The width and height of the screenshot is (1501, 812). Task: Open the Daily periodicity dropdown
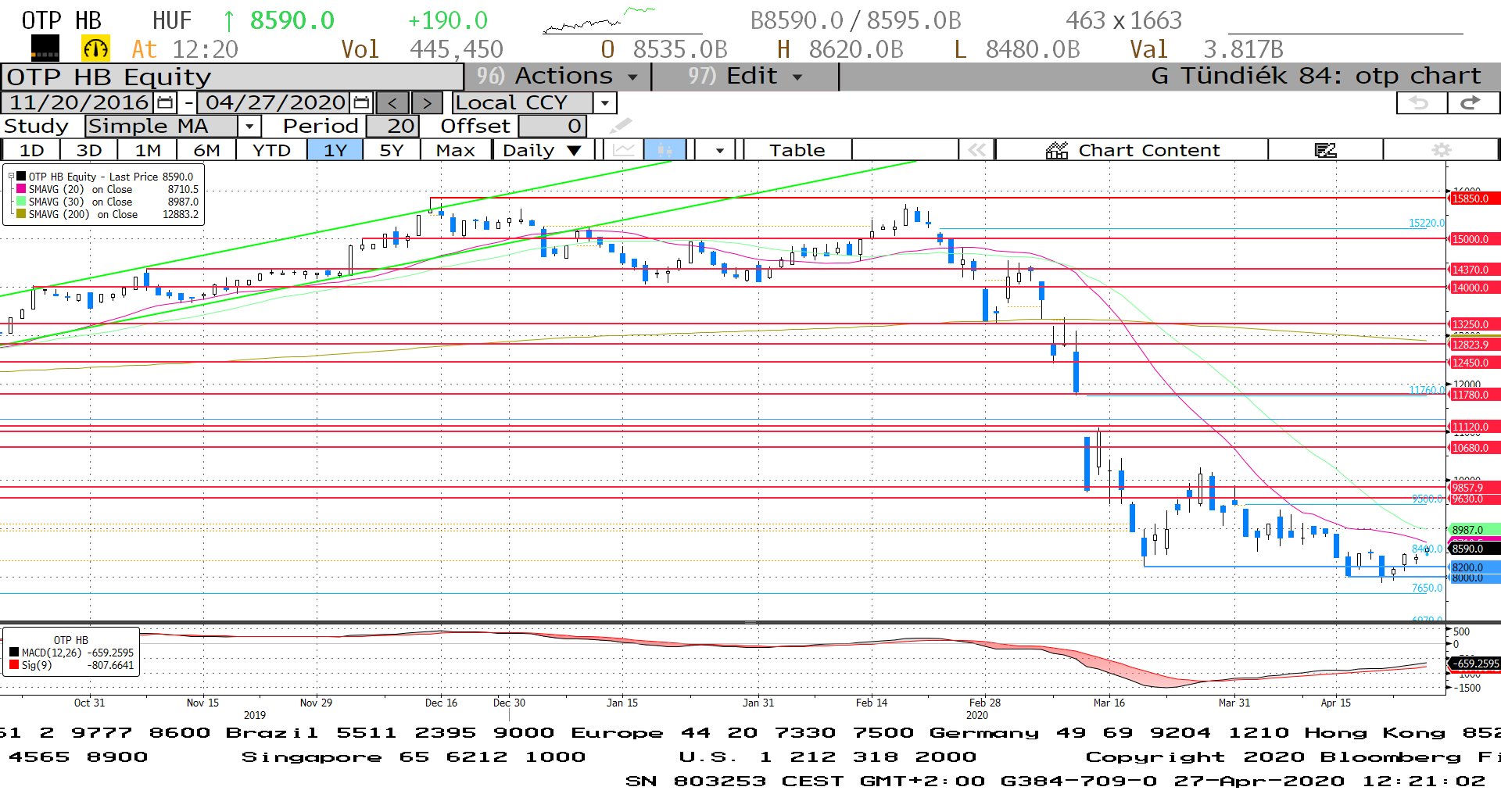click(x=543, y=149)
